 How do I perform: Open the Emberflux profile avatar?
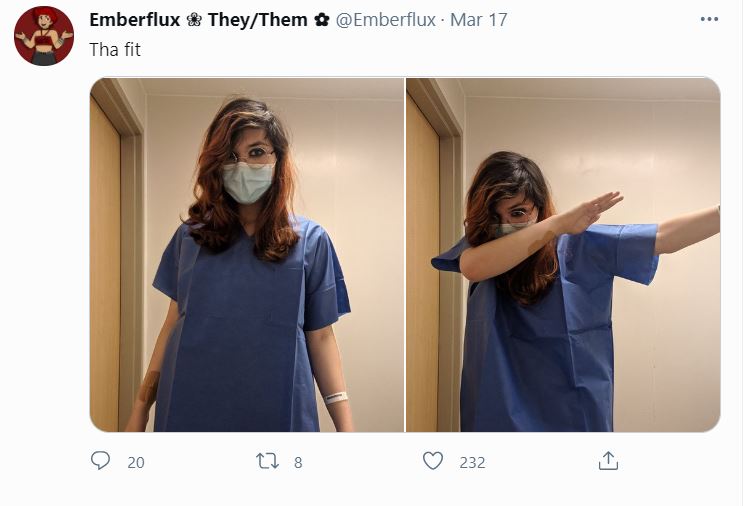click(x=44, y=36)
